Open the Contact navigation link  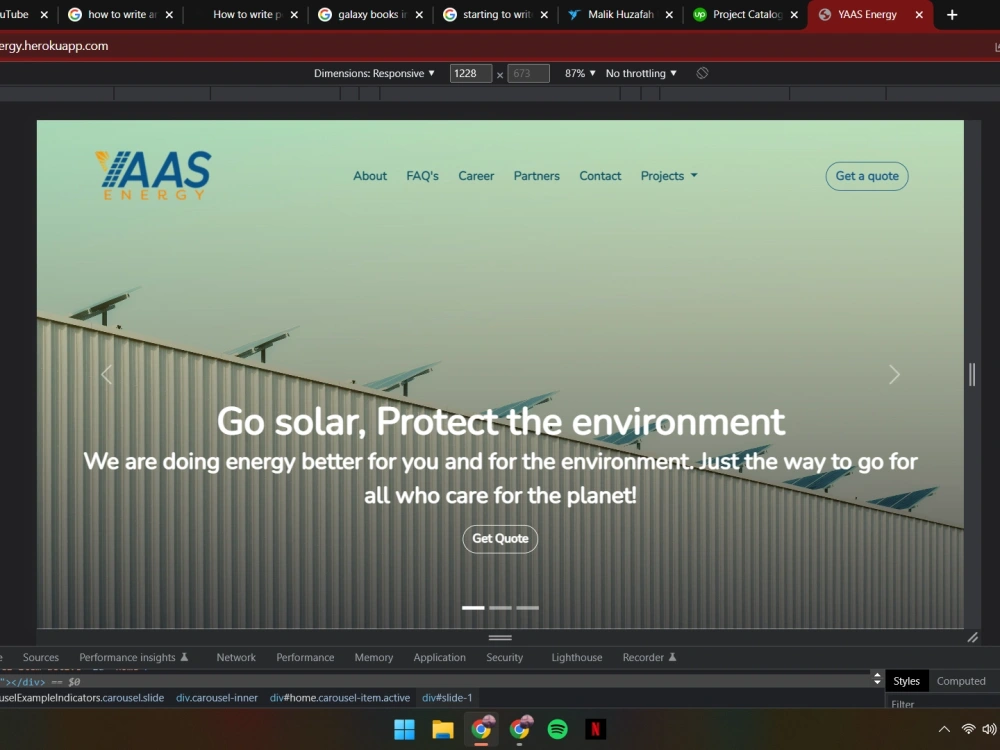600,176
